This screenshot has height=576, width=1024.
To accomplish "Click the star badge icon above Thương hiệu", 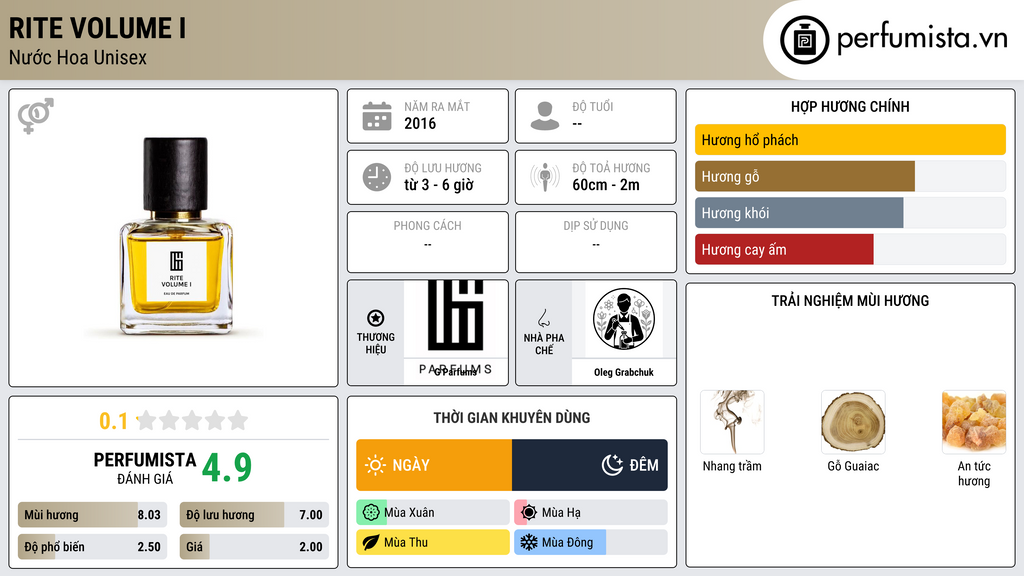I will (x=376, y=318).
